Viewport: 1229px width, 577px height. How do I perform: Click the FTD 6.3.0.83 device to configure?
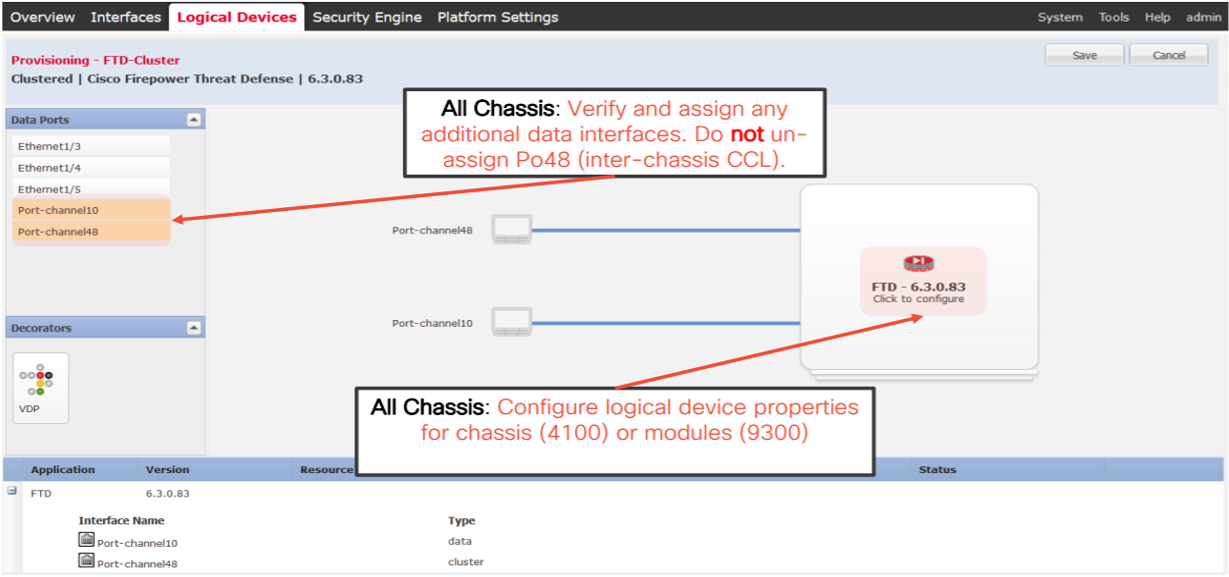(922, 281)
